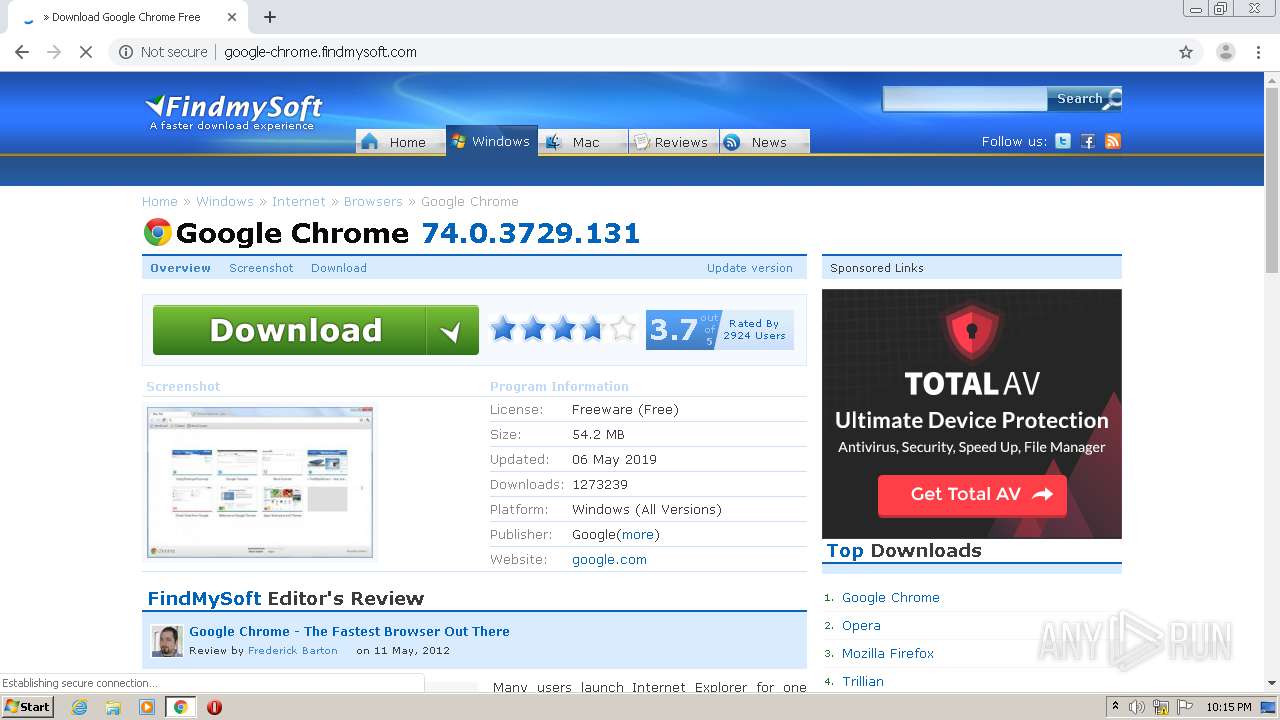Switch to the Chrome taskbar icon
The width and height of the screenshot is (1280, 720).
[x=181, y=707]
